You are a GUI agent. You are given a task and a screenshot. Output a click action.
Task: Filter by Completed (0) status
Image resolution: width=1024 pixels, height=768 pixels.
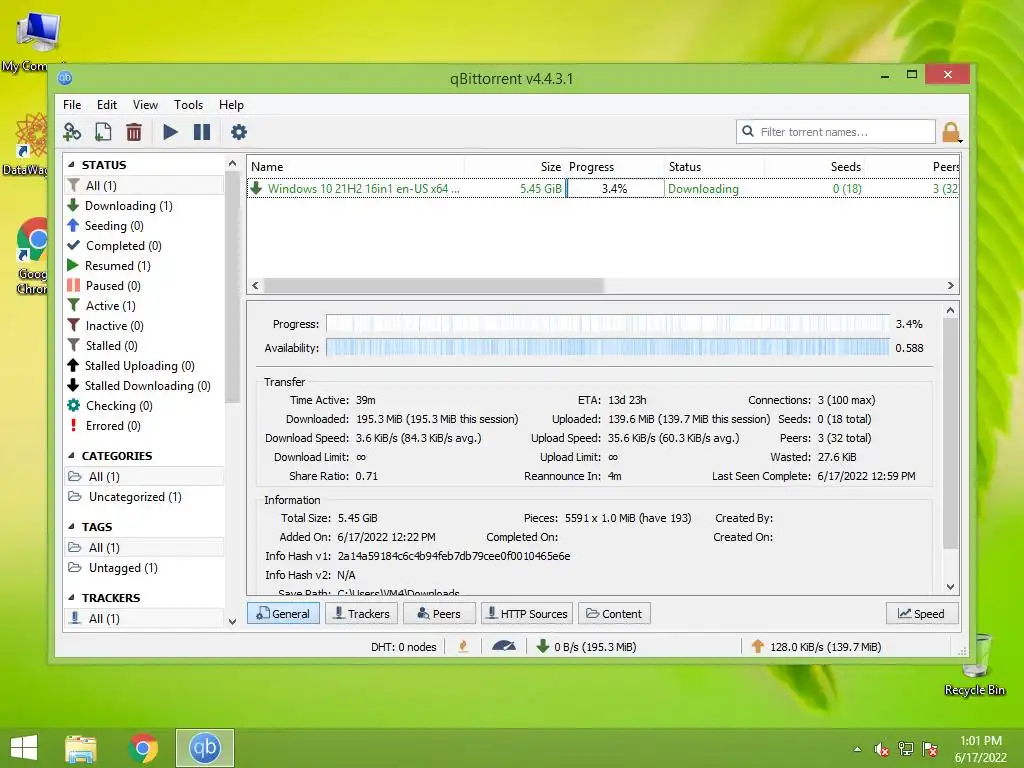[123, 246]
